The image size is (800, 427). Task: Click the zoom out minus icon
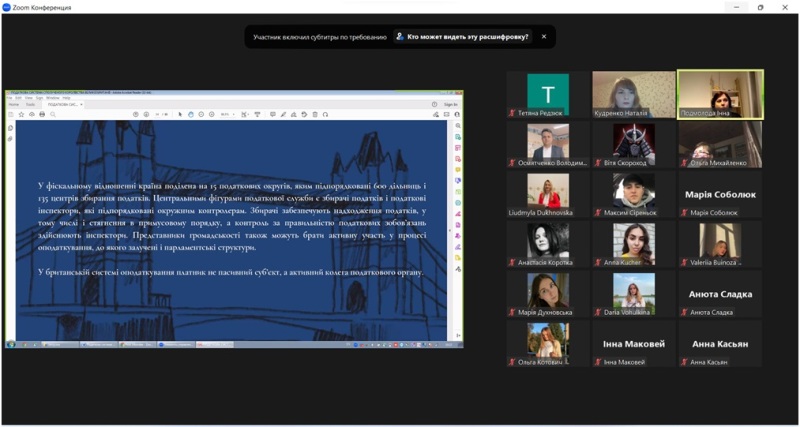201,114
